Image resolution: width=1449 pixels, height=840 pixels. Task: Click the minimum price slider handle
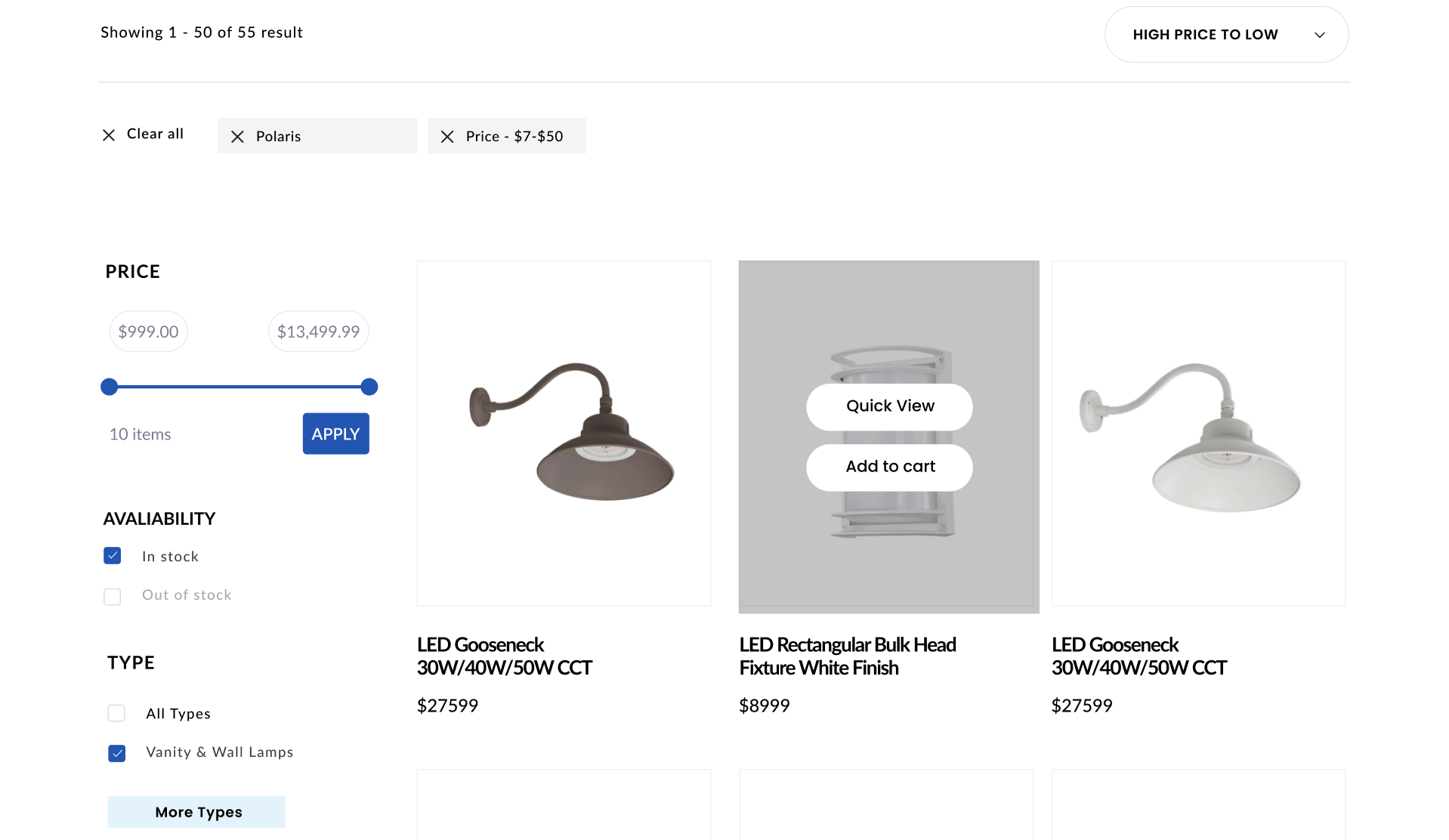click(x=110, y=387)
